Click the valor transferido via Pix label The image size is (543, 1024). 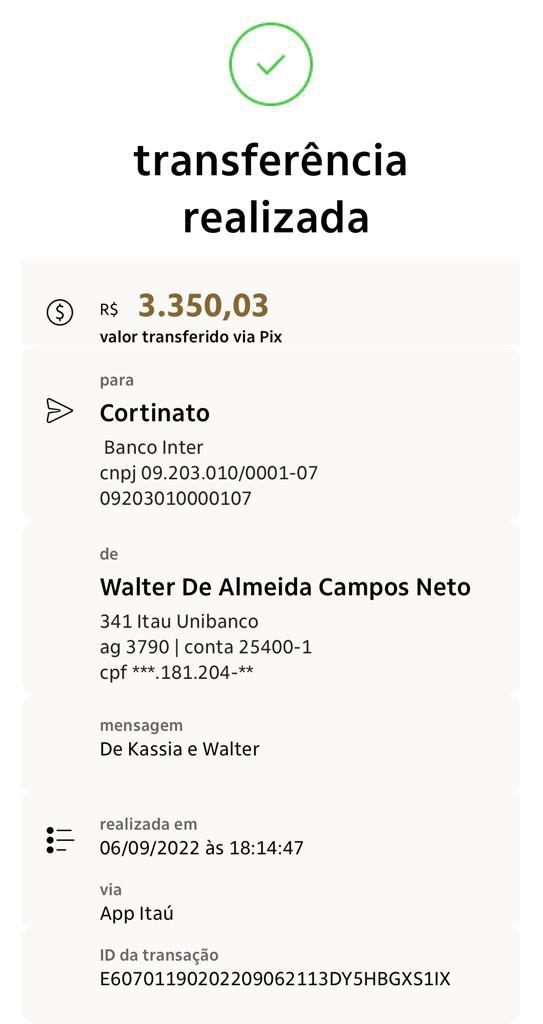pyautogui.click(x=191, y=338)
